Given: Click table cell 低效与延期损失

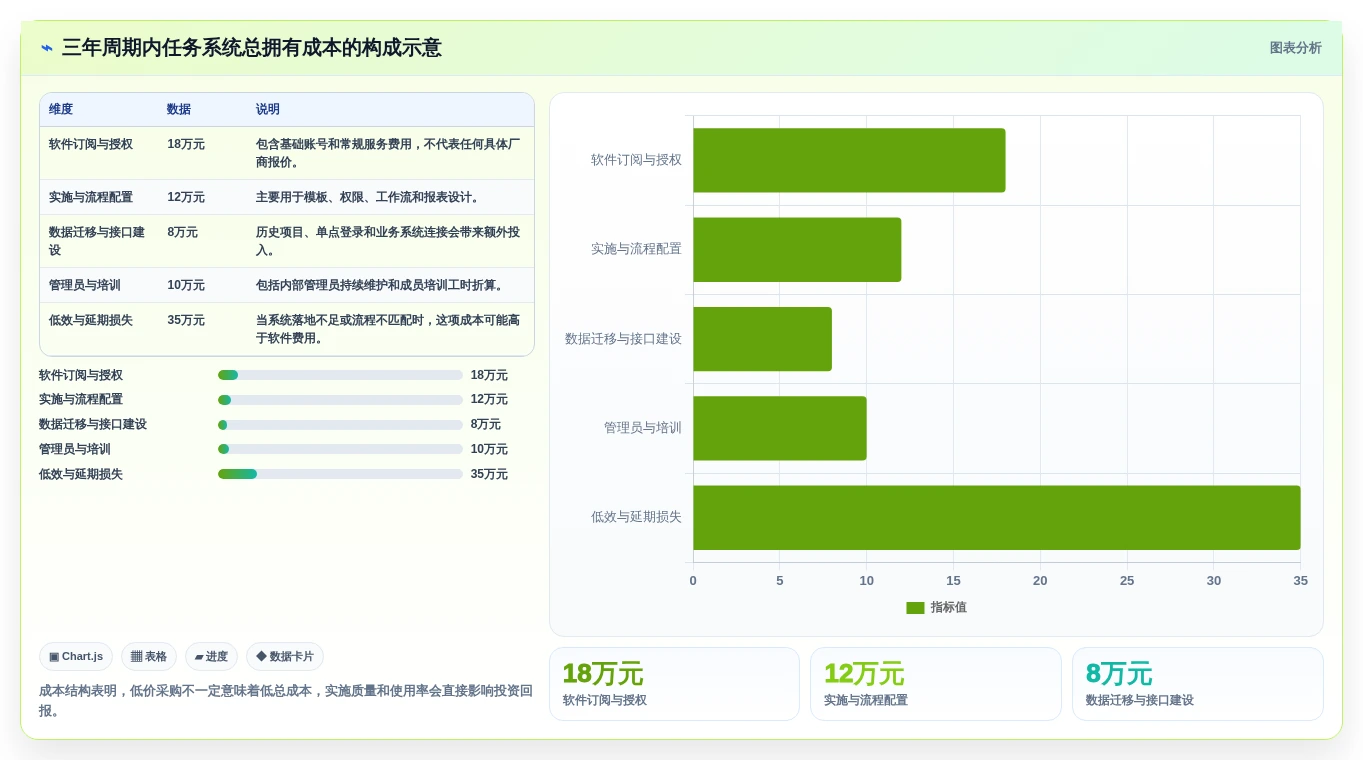Looking at the screenshot, I should (x=91, y=321).
